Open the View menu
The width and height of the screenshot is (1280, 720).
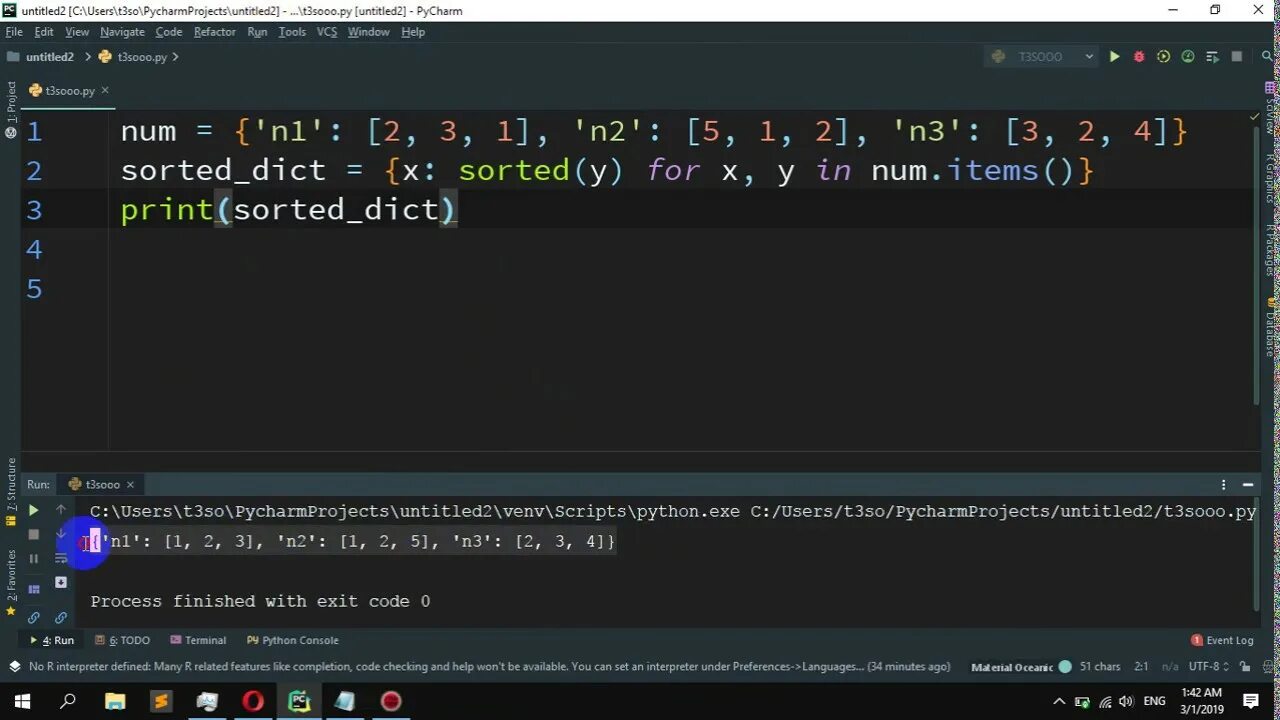(x=77, y=32)
